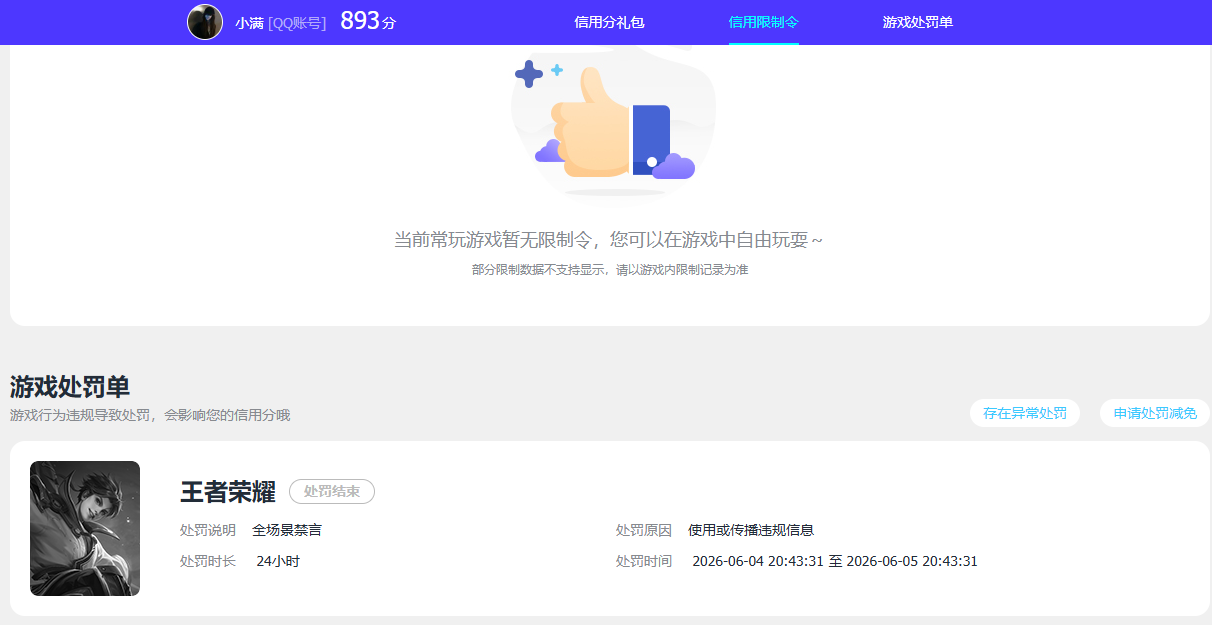The image size is (1212, 625).
Task: Open the 信用分礼包 tab
Action: point(609,22)
